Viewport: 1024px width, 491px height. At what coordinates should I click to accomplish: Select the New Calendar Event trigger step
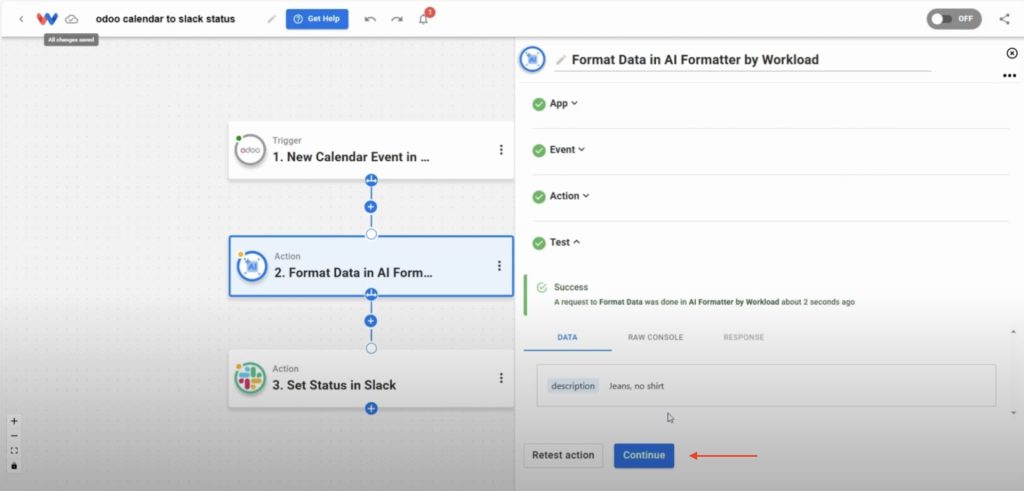click(x=371, y=150)
